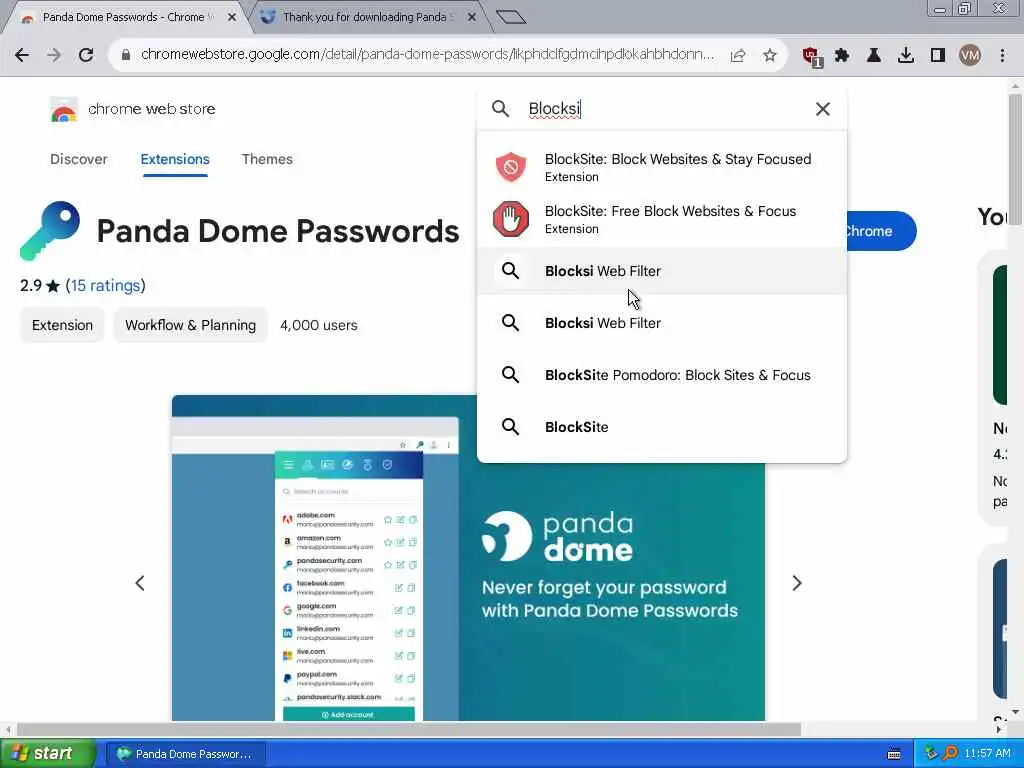Reload the current page

pyautogui.click(x=86, y=55)
